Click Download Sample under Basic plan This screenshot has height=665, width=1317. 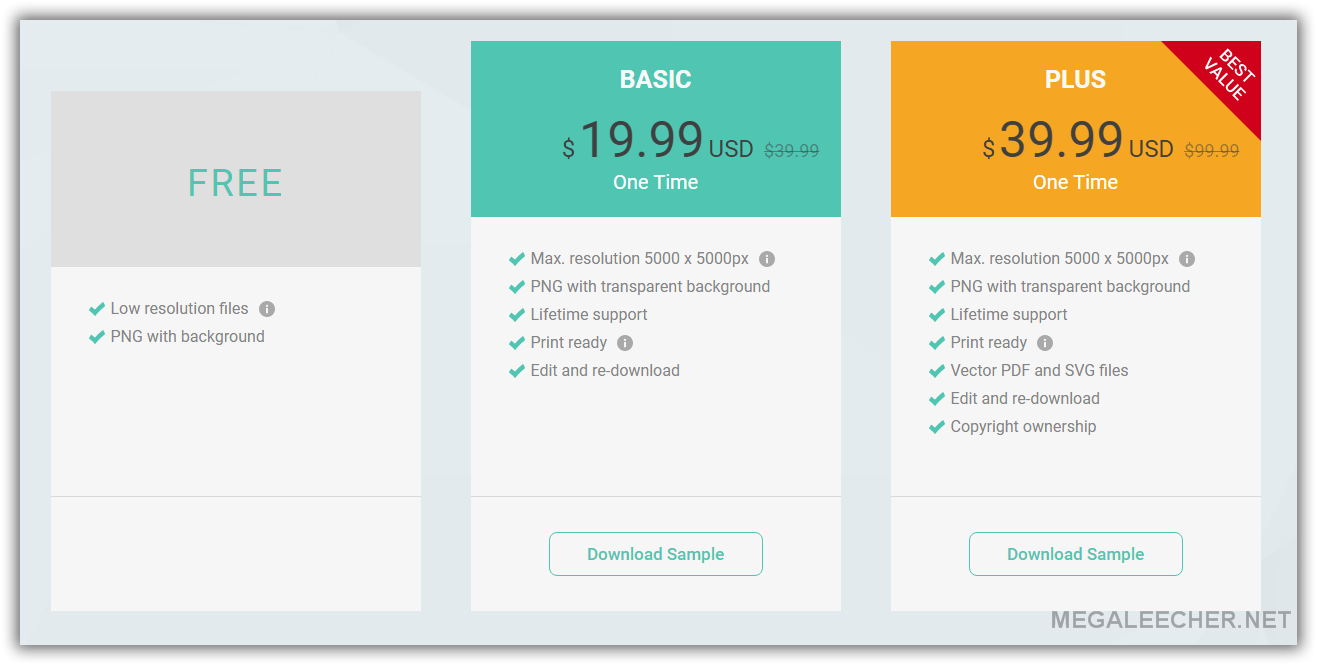coord(656,554)
